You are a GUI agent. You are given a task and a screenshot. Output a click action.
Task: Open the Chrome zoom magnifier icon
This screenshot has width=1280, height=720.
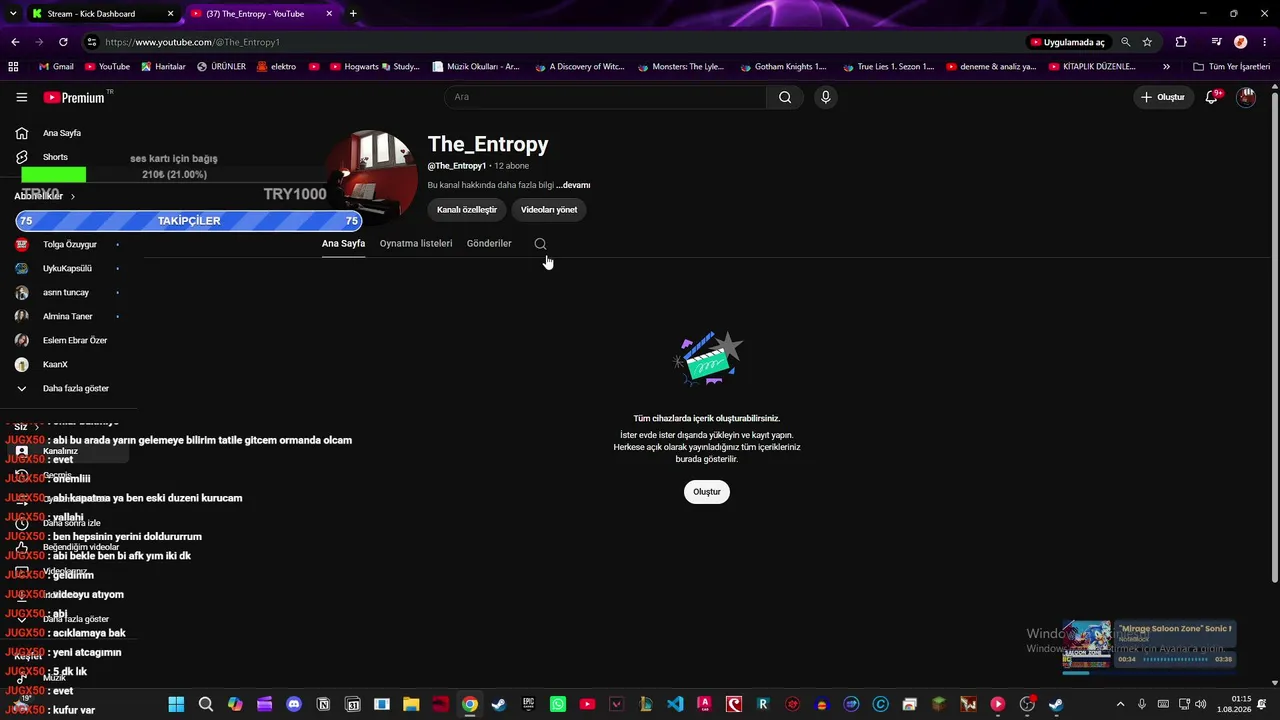(1126, 42)
